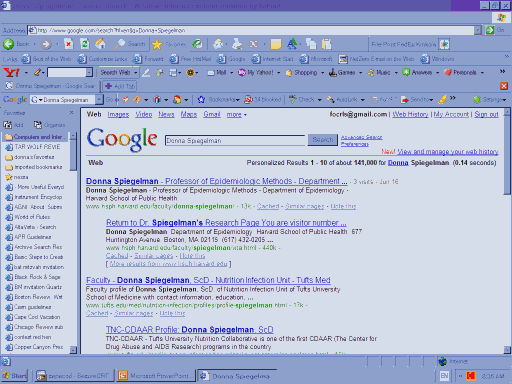Select the Donna Spiegelman - Google Search tab
Screen dimensions: 512x384
pos(50,86)
